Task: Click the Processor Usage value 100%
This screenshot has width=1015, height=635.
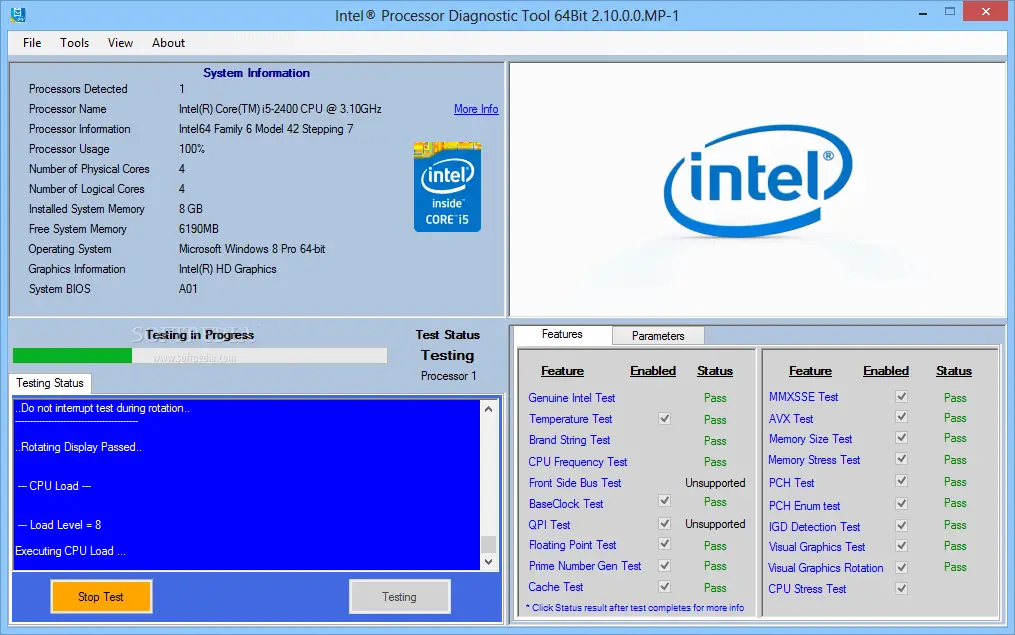Action: [x=192, y=149]
